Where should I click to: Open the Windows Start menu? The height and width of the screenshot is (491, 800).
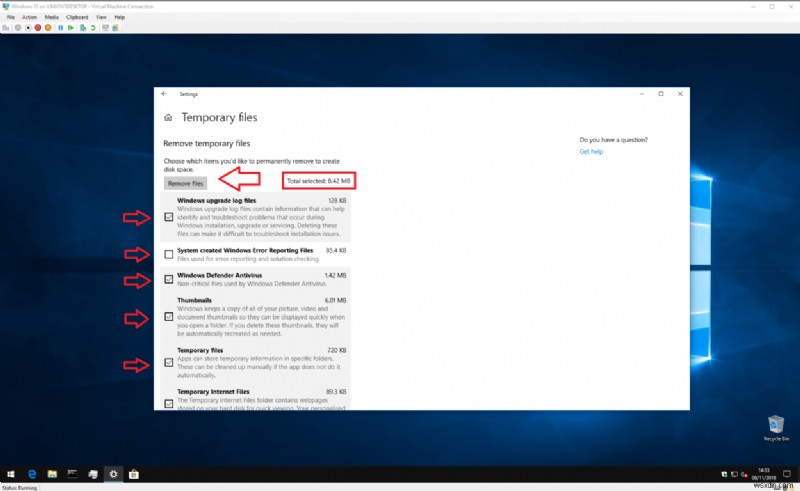11,474
